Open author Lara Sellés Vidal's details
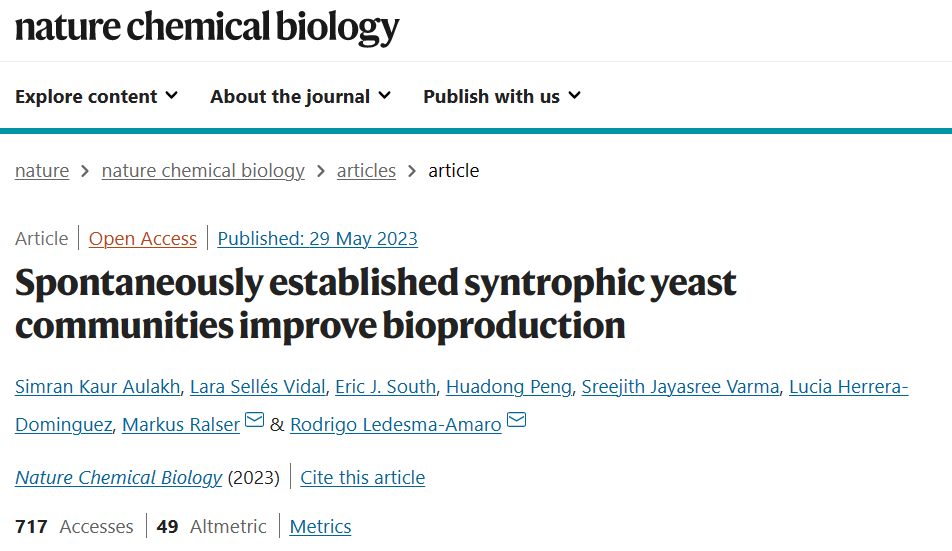Viewport: 952px width, 551px height. (x=257, y=387)
